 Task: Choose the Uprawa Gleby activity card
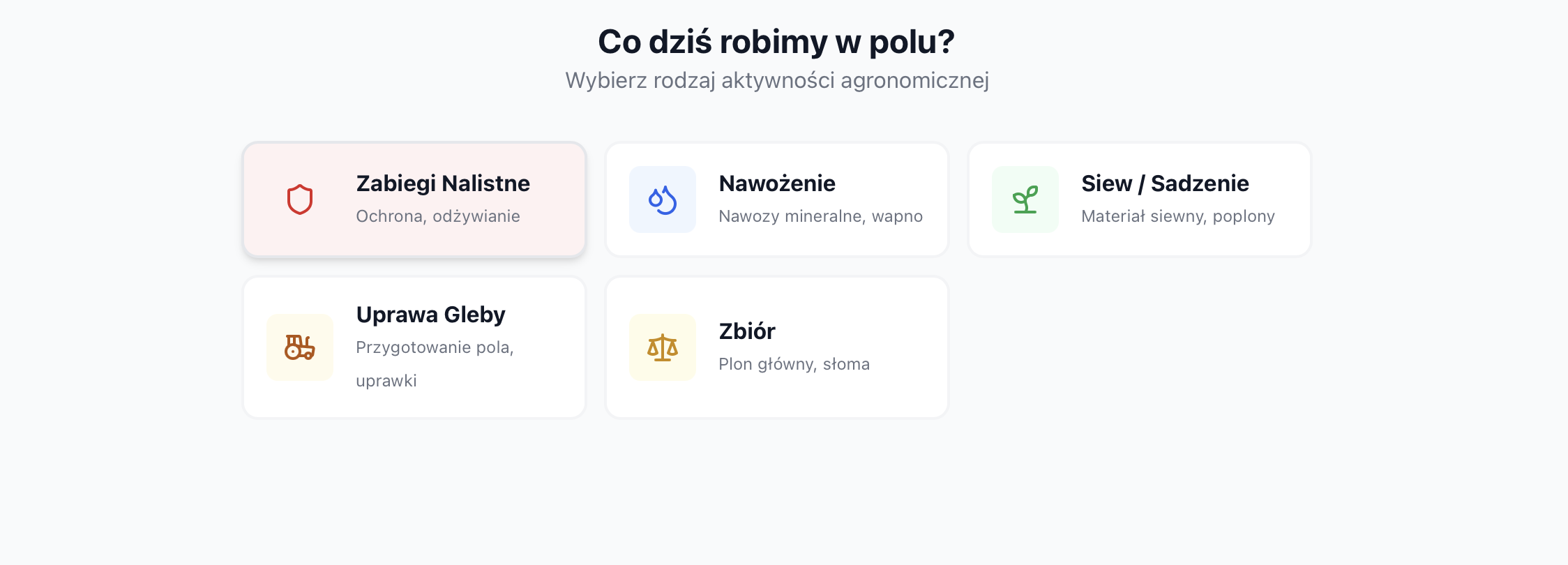414,347
